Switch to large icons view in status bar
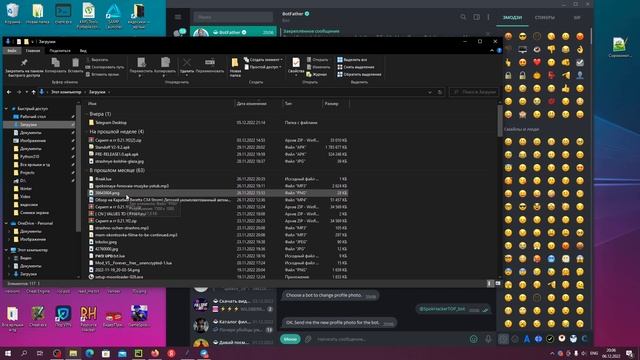The width and height of the screenshot is (640, 360). (498, 283)
